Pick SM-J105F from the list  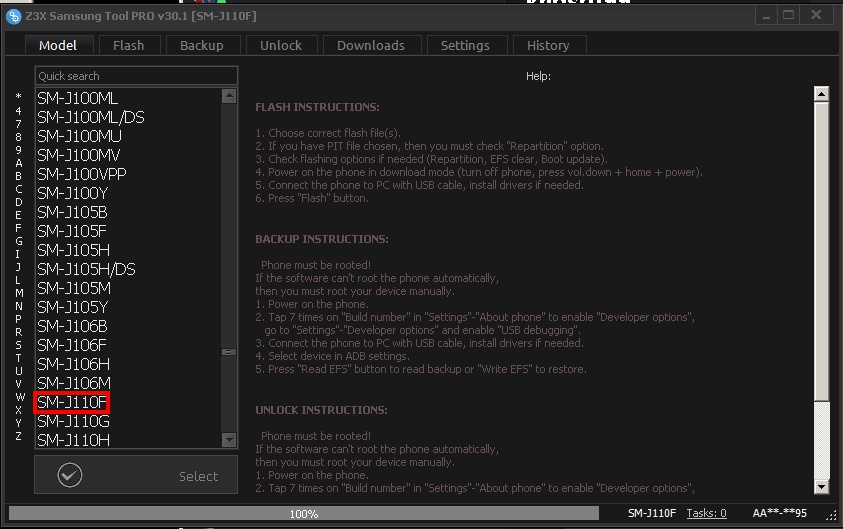[x=72, y=231]
